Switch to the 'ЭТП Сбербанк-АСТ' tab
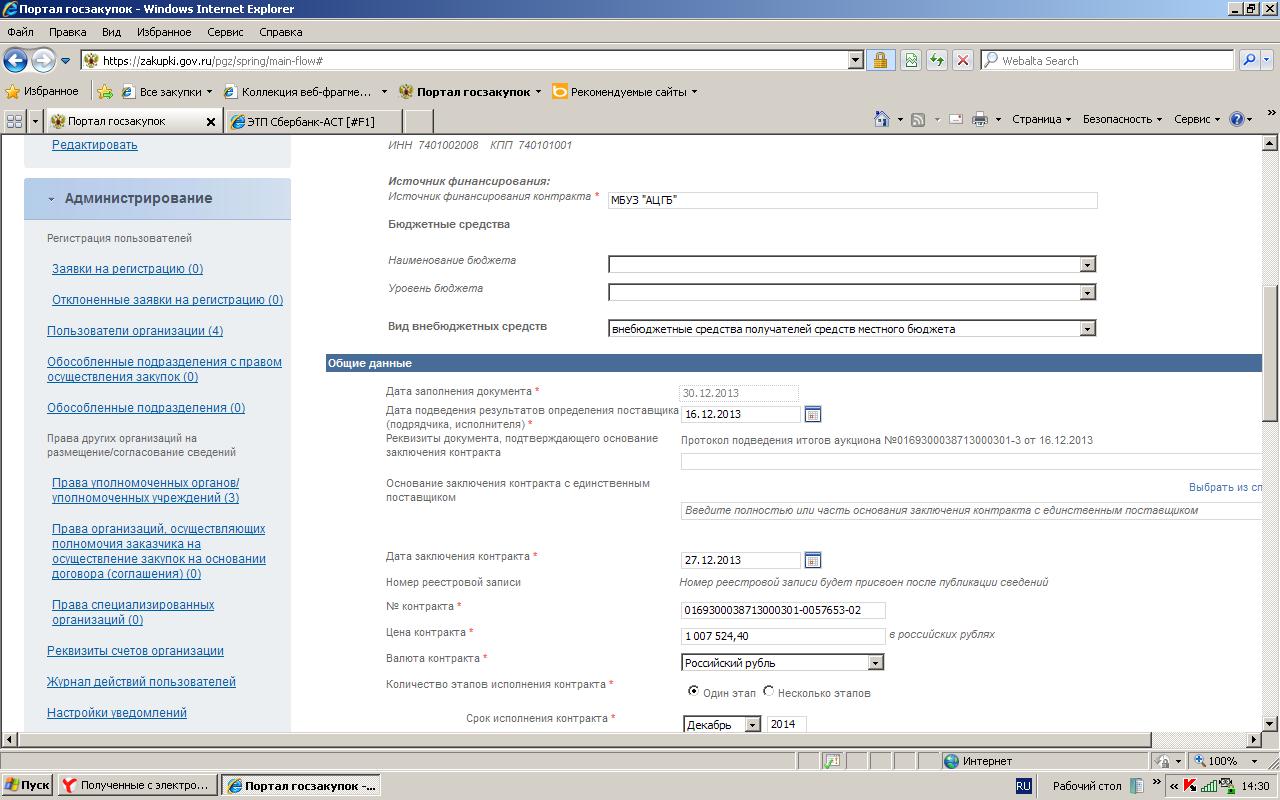 click(x=310, y=122)
